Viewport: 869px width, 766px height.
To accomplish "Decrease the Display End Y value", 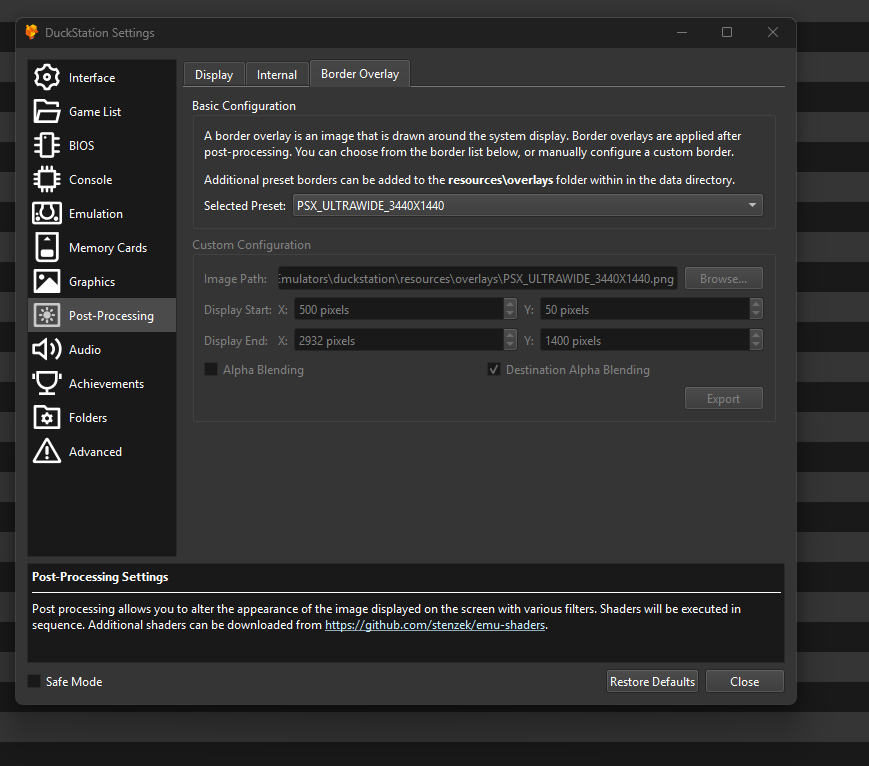I will [756, 345].
